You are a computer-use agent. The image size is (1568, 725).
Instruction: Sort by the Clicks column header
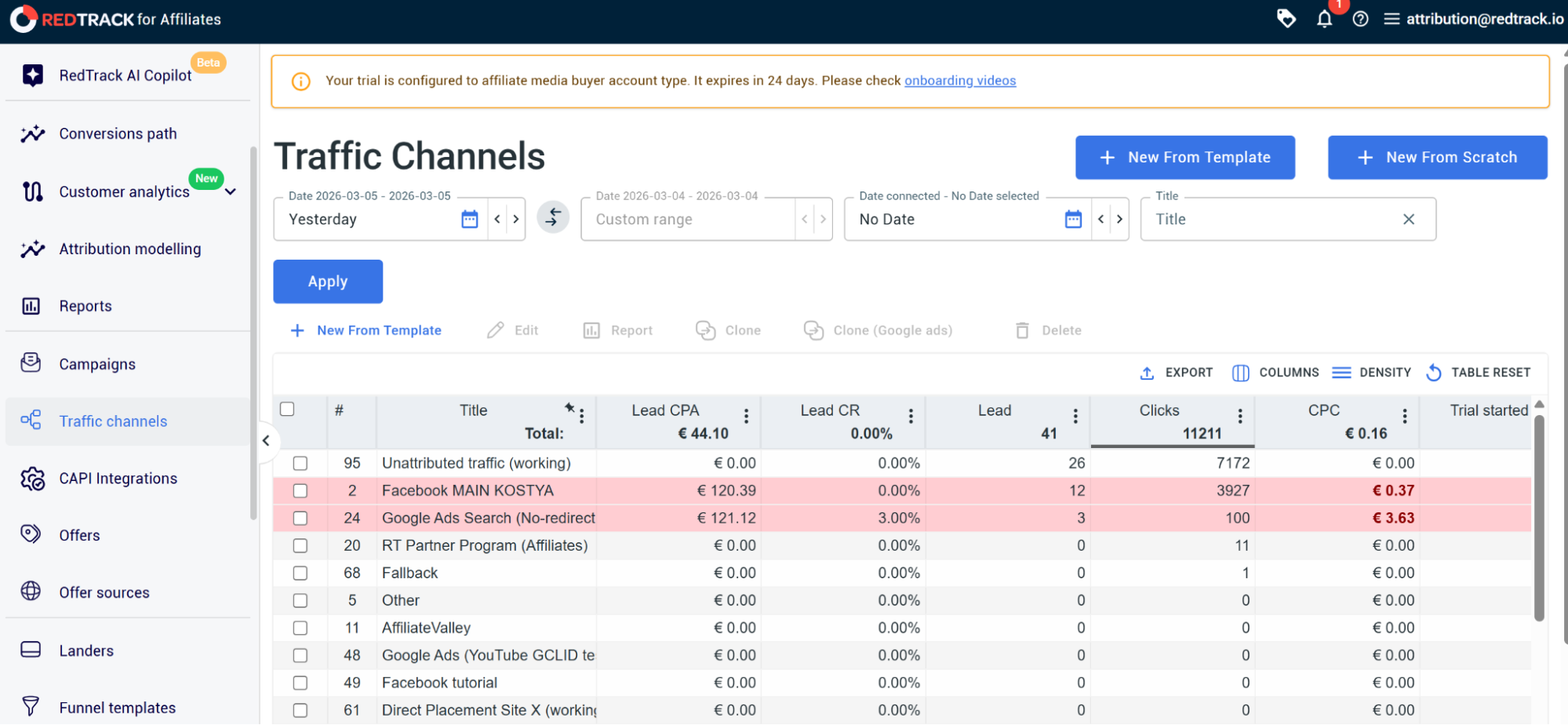click(x=1159, y=410)
